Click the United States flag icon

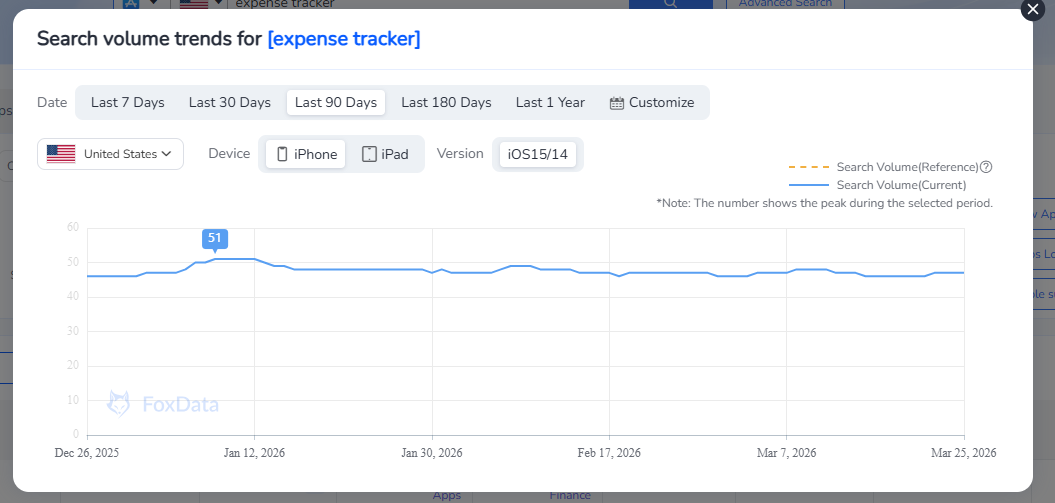(x=61, y=154)
